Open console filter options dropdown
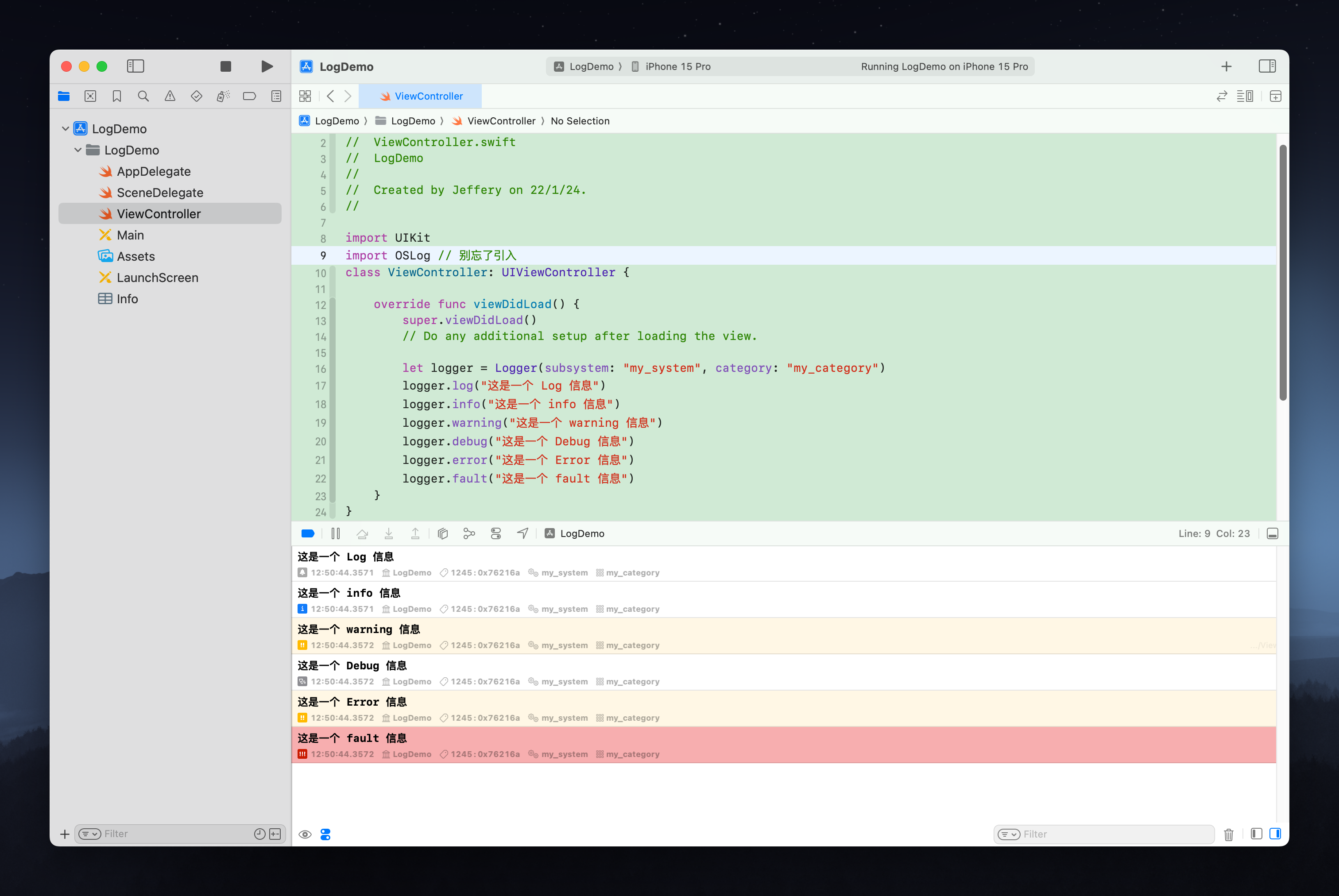 1009,834
